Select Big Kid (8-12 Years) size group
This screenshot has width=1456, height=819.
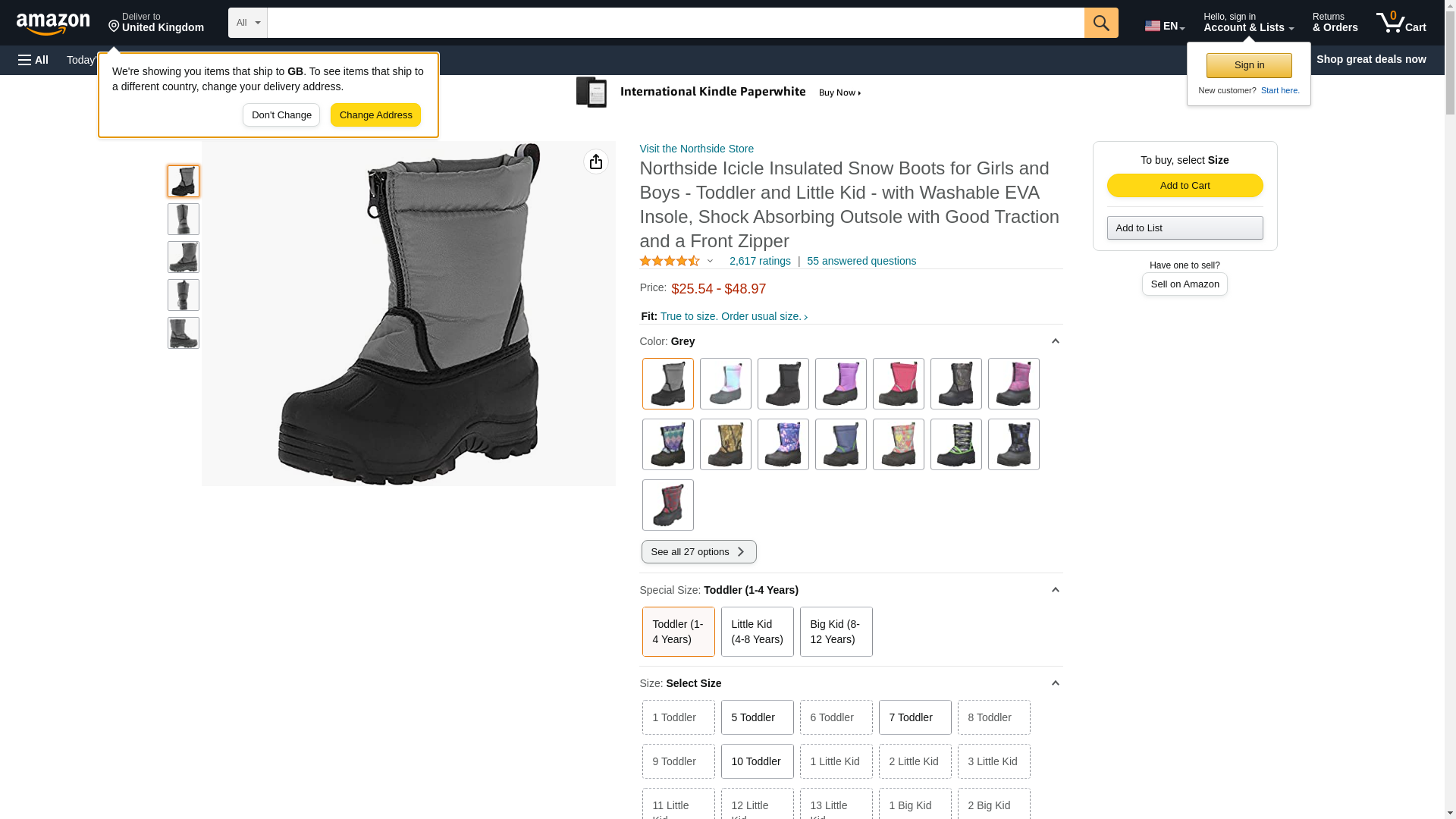[x=835, y=632]
